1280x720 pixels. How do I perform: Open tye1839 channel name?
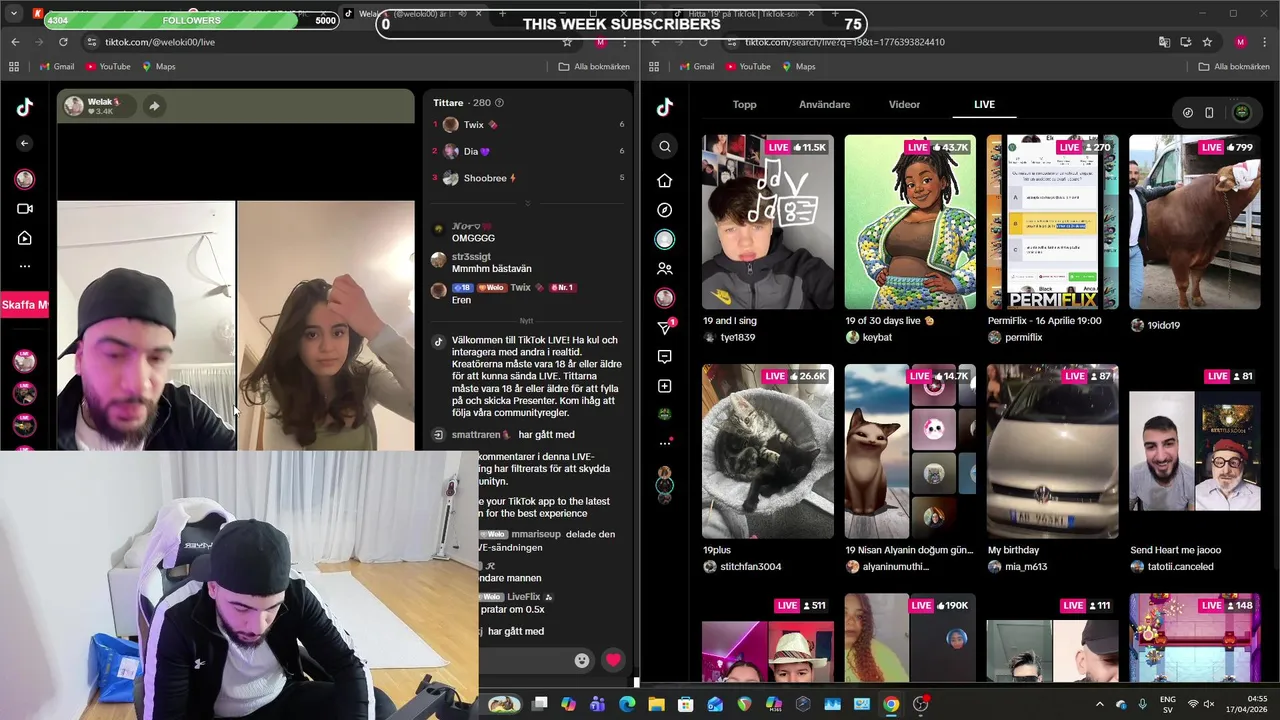coord(738,338)
